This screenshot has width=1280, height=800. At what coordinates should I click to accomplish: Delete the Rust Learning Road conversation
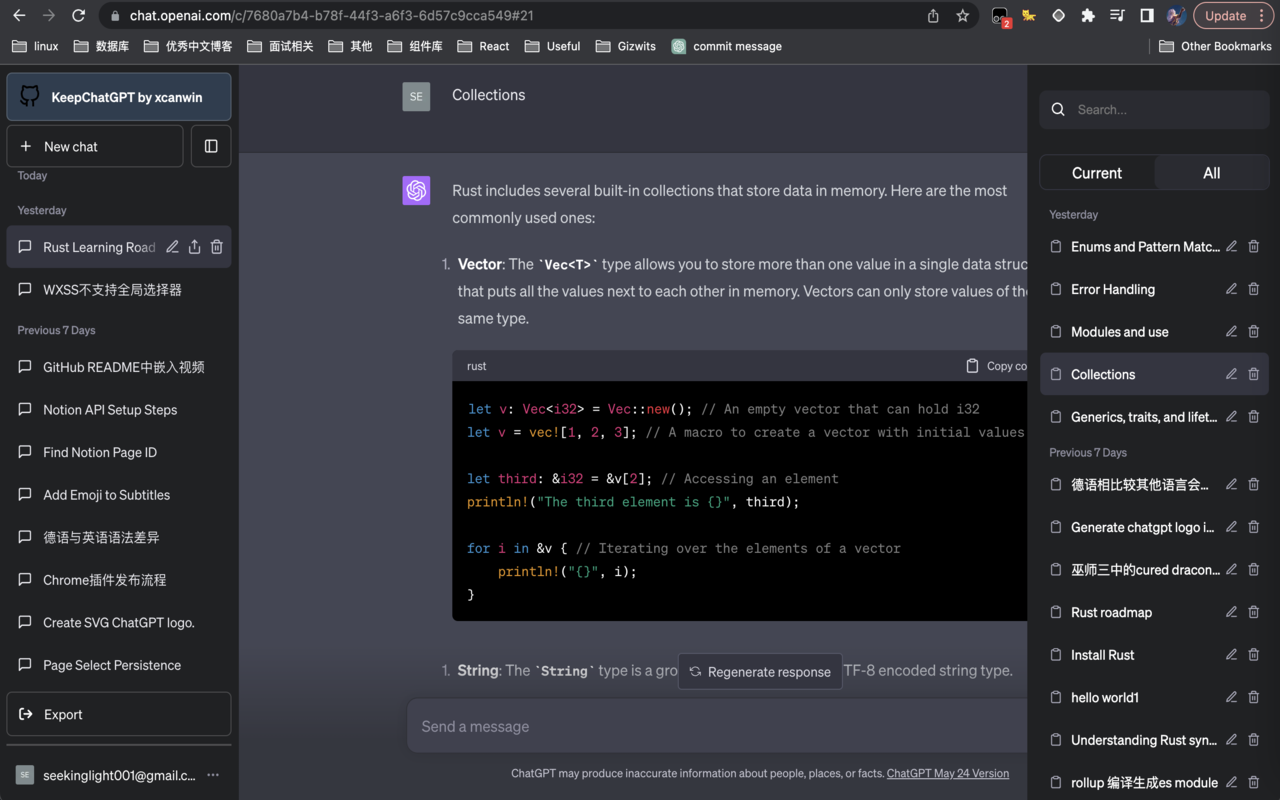coord(216,247)
